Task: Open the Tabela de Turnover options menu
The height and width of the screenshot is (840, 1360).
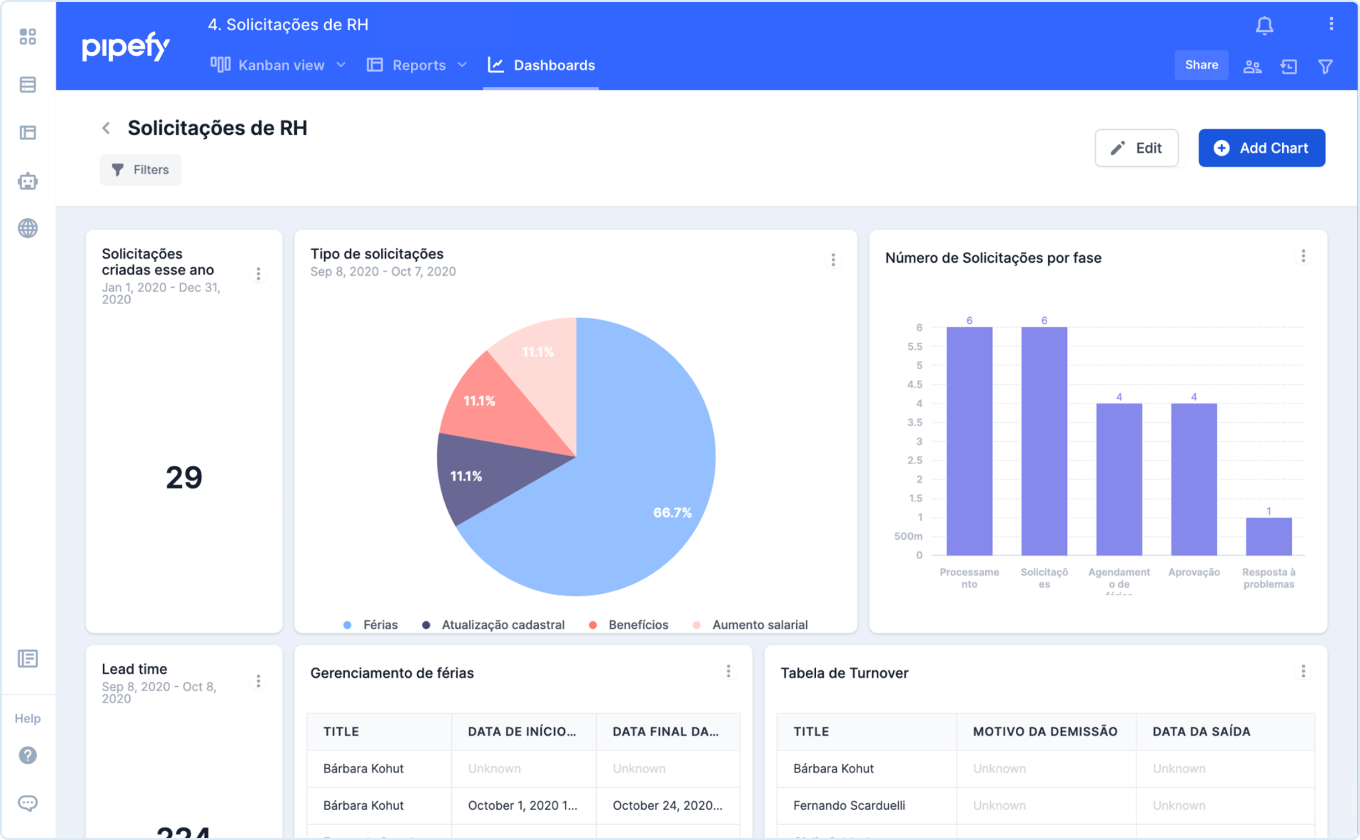Action: click(x=1303, y=672)
